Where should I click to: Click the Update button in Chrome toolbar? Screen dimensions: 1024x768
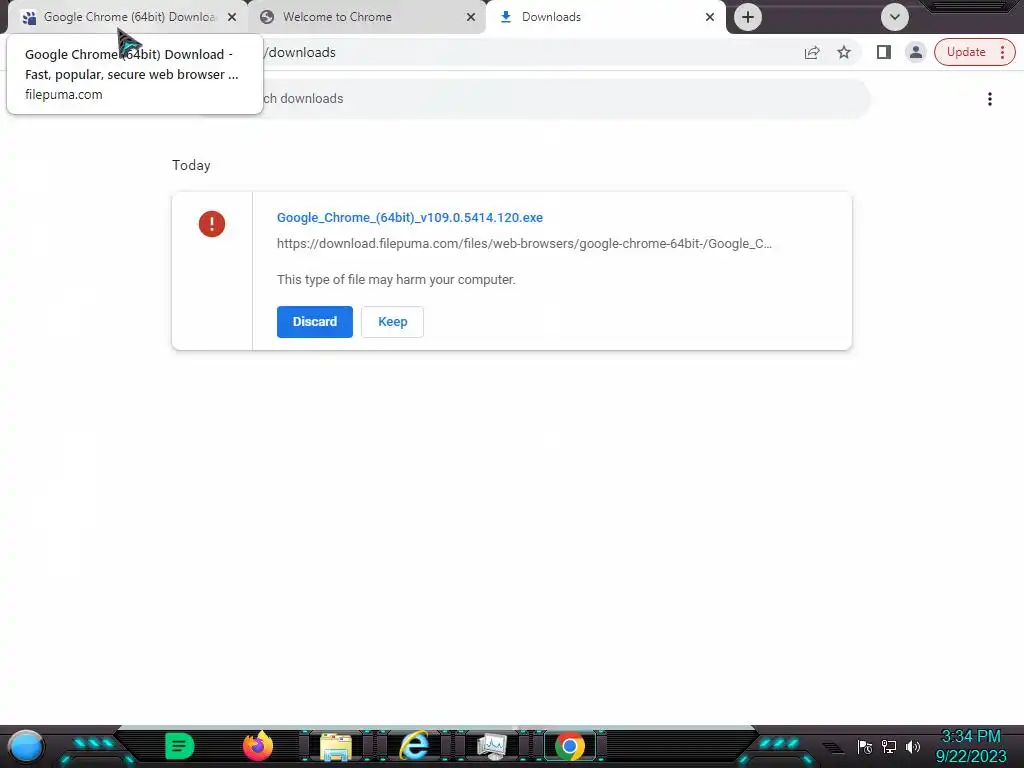974,52
